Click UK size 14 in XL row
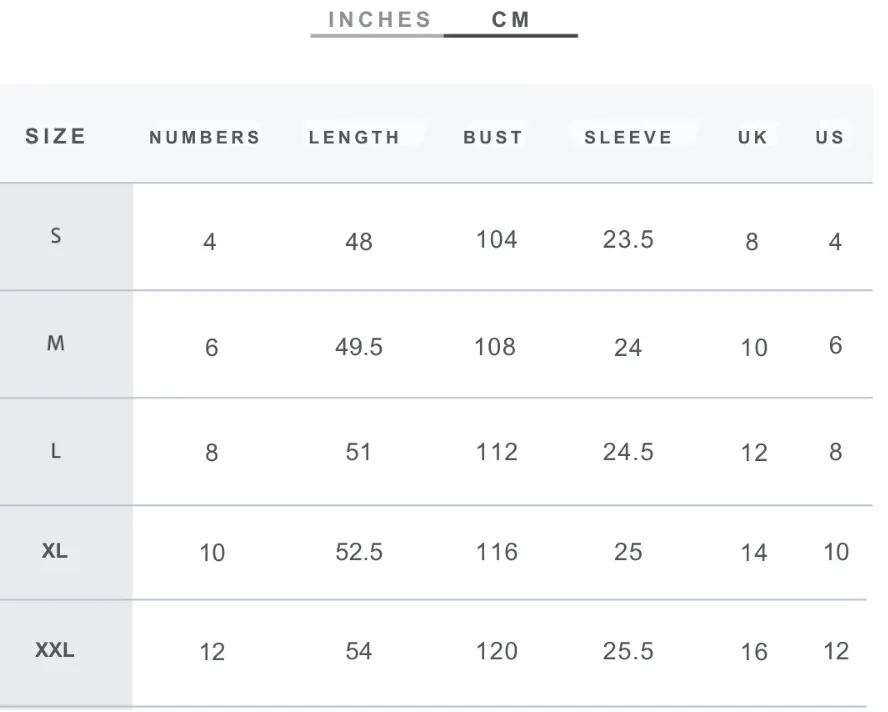Image resolution: width=888 pixels, height=712 pixels. click(x=754, y=553)
